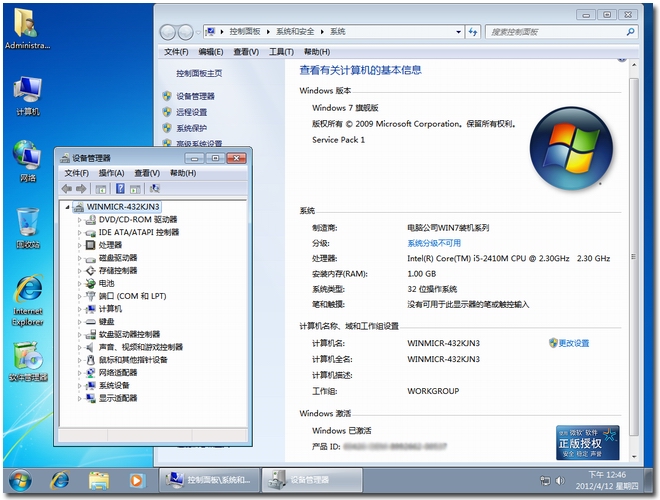Image resolution: width=660 pixels, height=500 pixels.
Task: Click Scan for hardware changes toolbar icon
Action: [155, 189]
